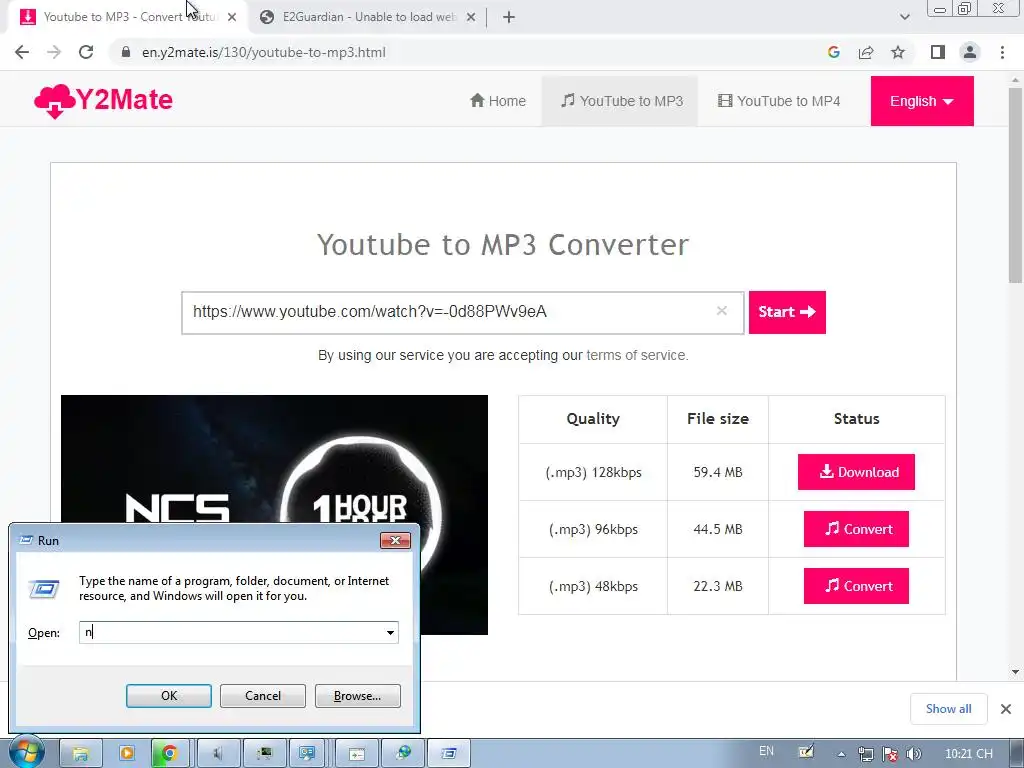The image size is (1024, 768).
Task: Open tab search chevron in Chrome
Action: pyautogui.click(x=904, y=17)
